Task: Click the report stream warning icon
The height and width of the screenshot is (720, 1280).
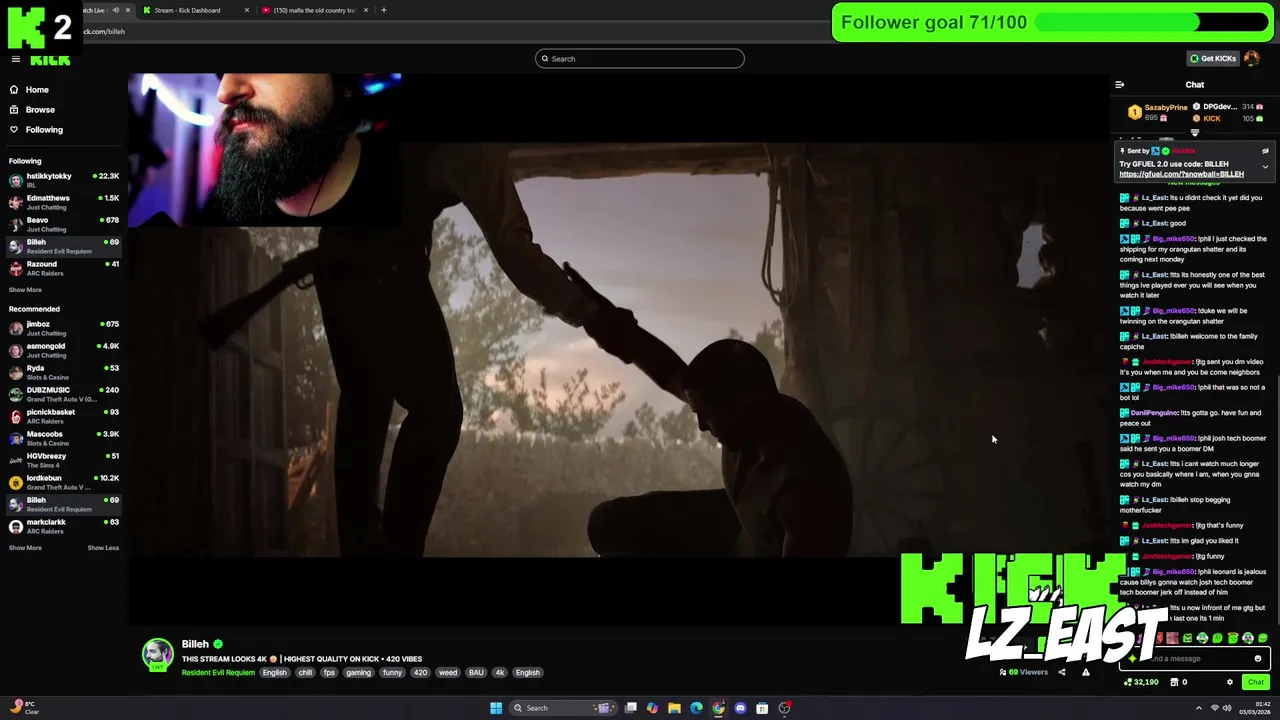Action: (x=1086, y=672)
